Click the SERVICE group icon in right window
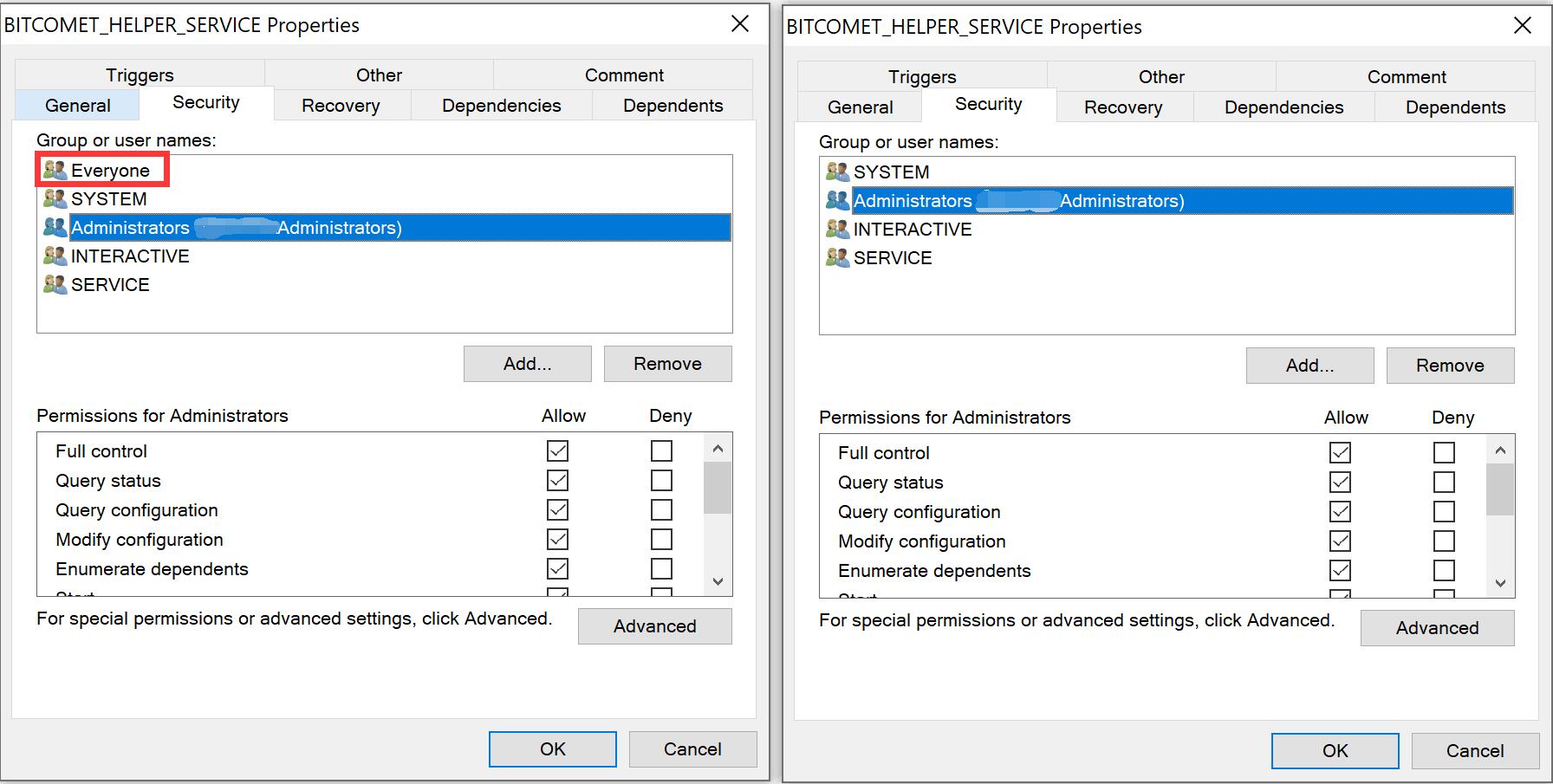 pyautogui.click(x=838, y=258)
